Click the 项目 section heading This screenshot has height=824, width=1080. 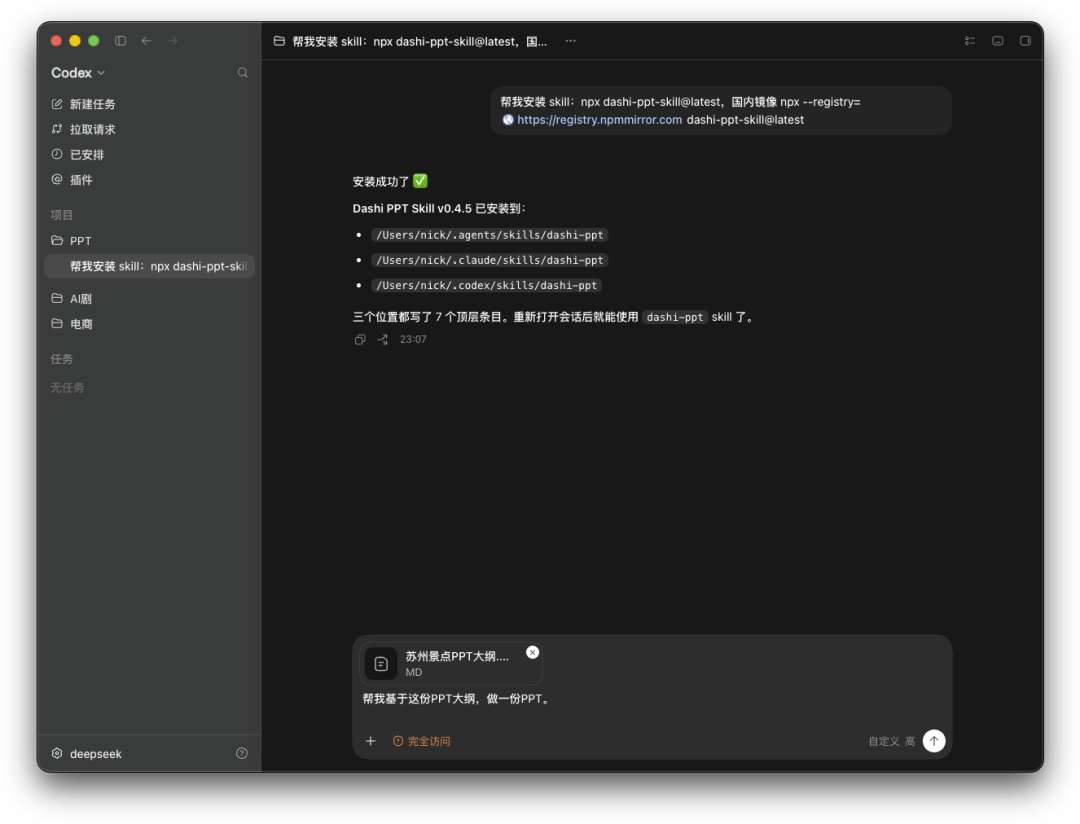click(61, 215)
